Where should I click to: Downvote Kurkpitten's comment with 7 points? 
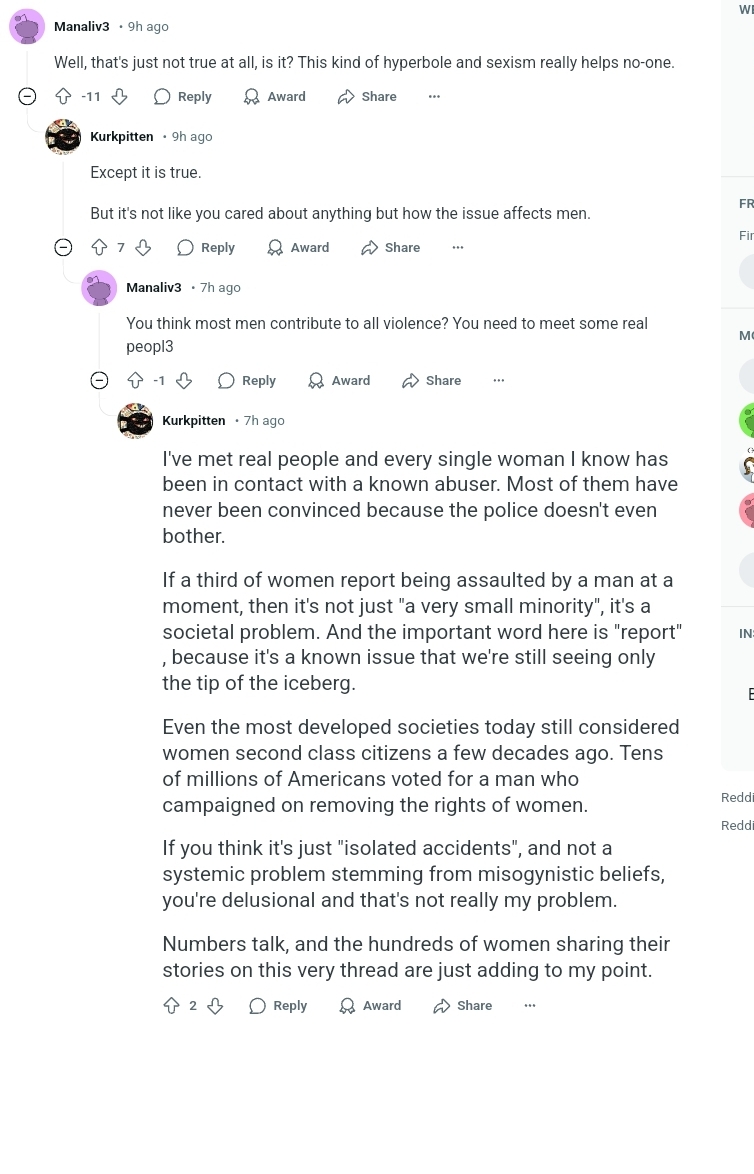[143, 248]
